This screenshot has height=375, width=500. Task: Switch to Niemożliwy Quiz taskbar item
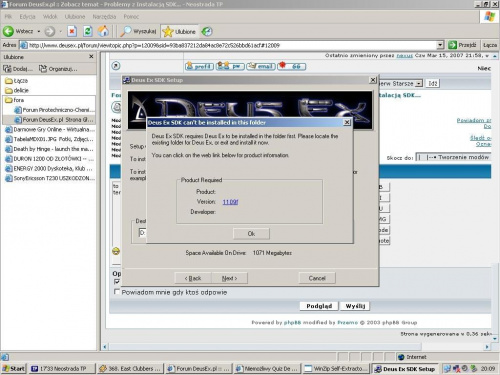click(267, 369)
